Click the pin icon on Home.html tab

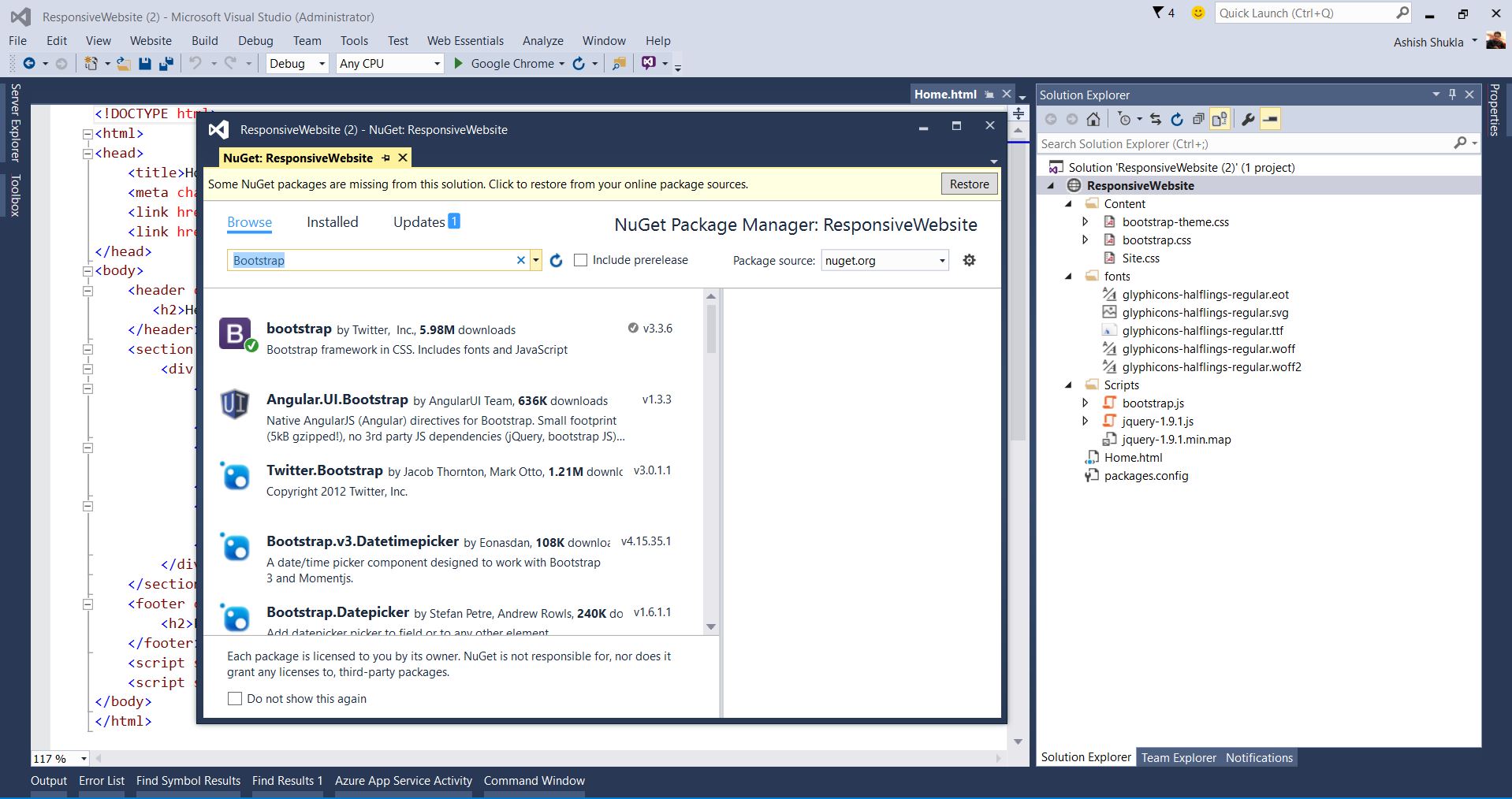(x=989, y=95)
